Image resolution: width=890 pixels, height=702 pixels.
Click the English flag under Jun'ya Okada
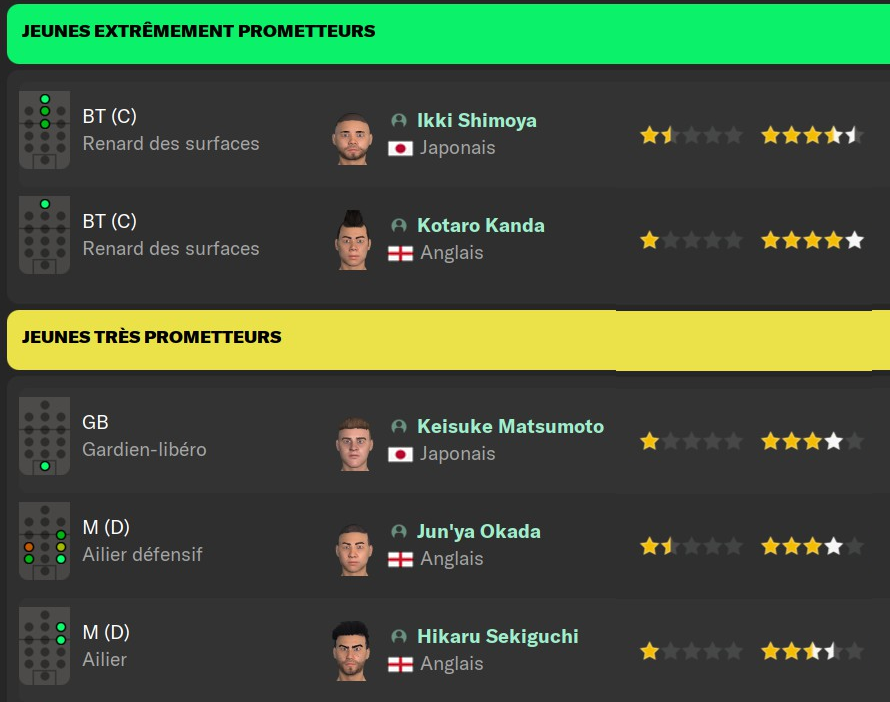[400, 560]
